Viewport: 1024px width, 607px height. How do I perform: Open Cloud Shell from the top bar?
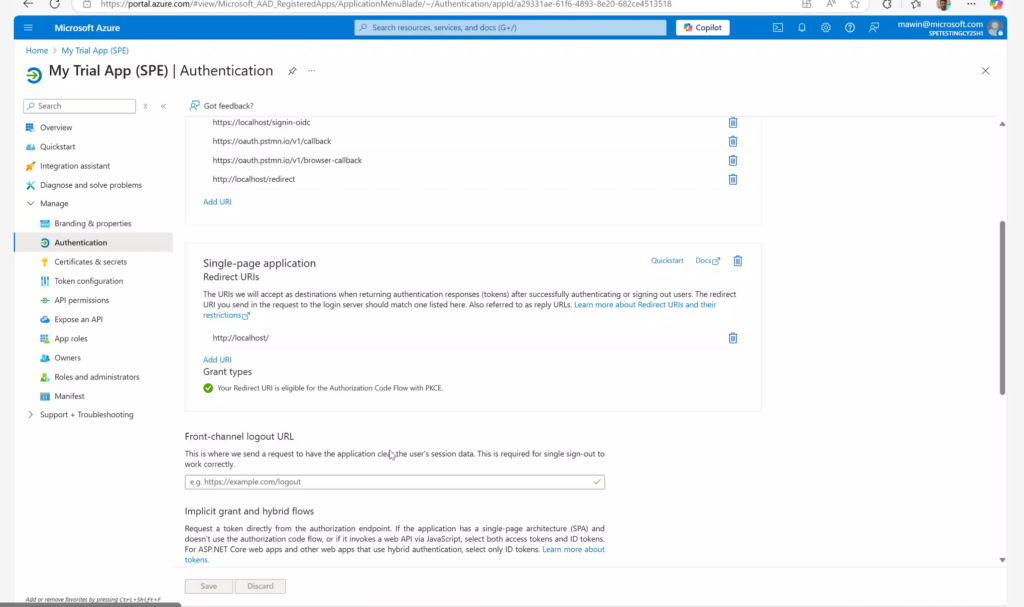coord(778,27)
